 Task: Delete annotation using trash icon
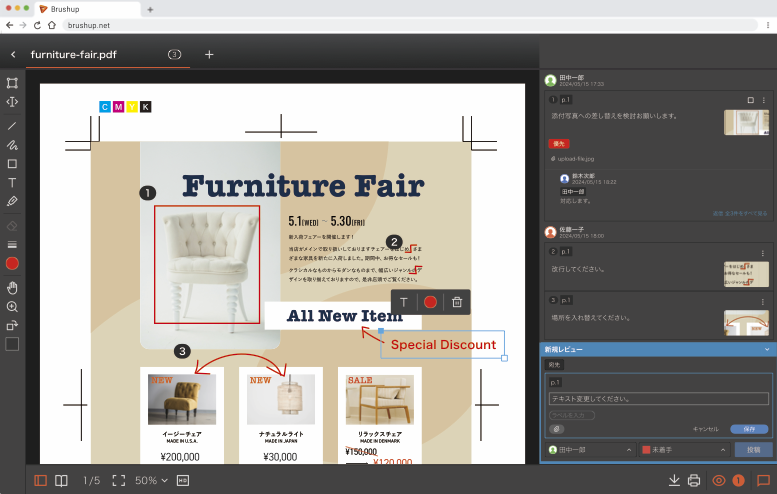457,302
